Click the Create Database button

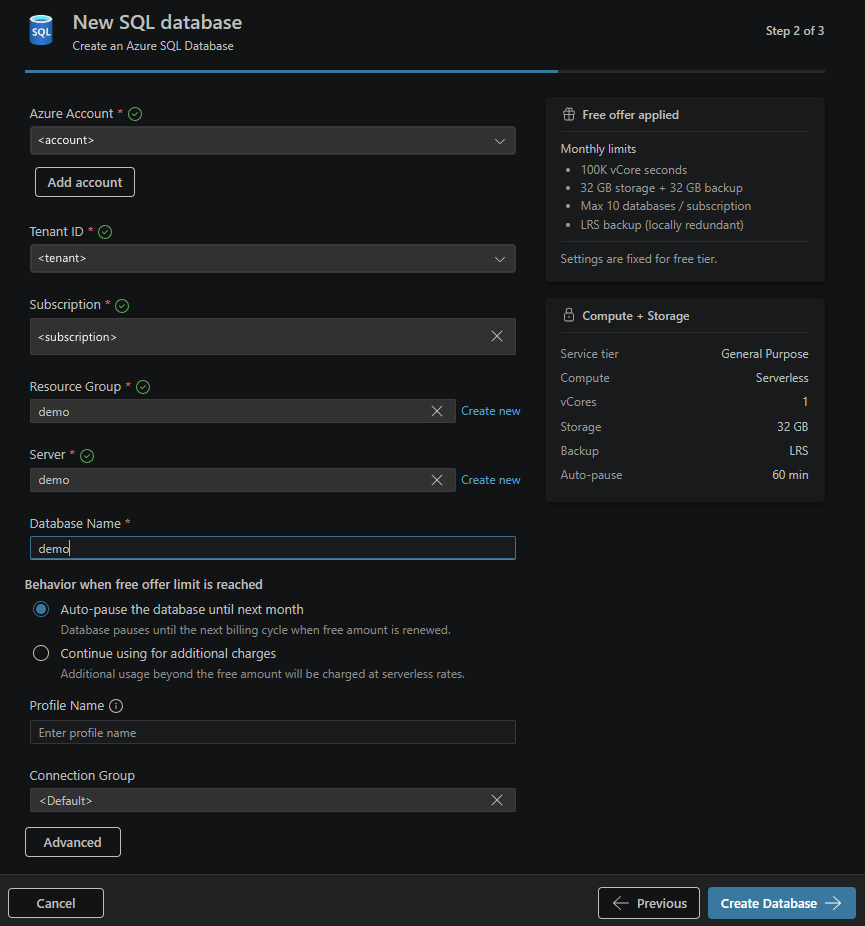[x=782, y=903]
